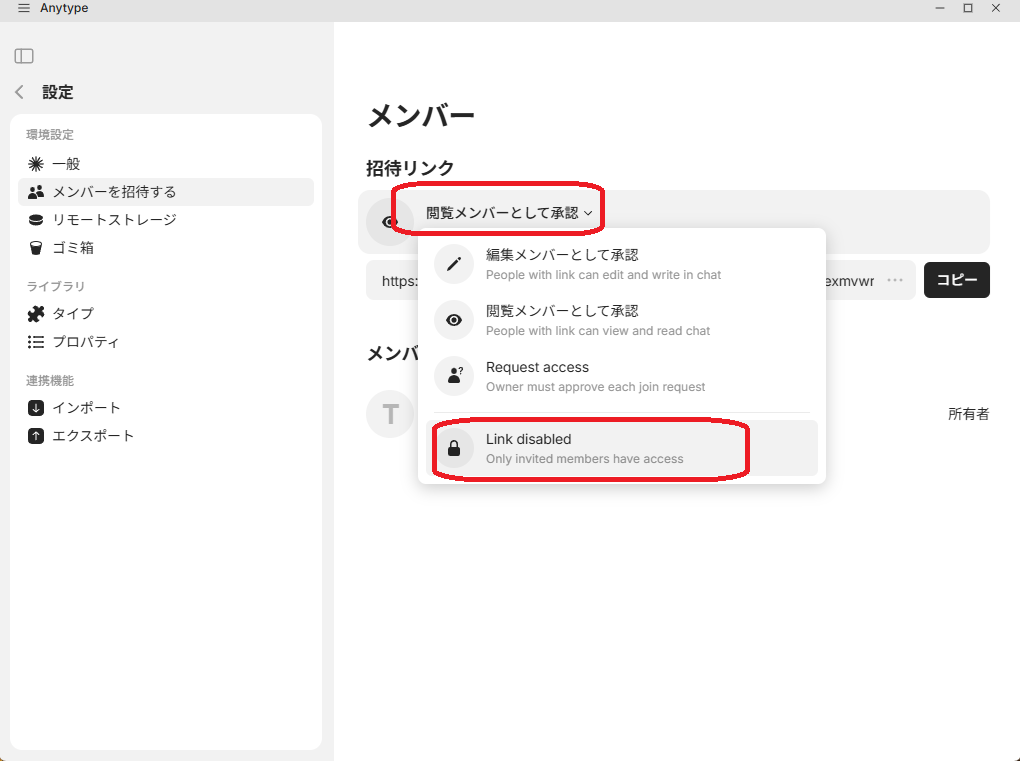Viewport: 1020px width, 761px height.
Task: Collapse the 閲覧メンバーとして承認 dropdown
Action: [x=509, y=213]
